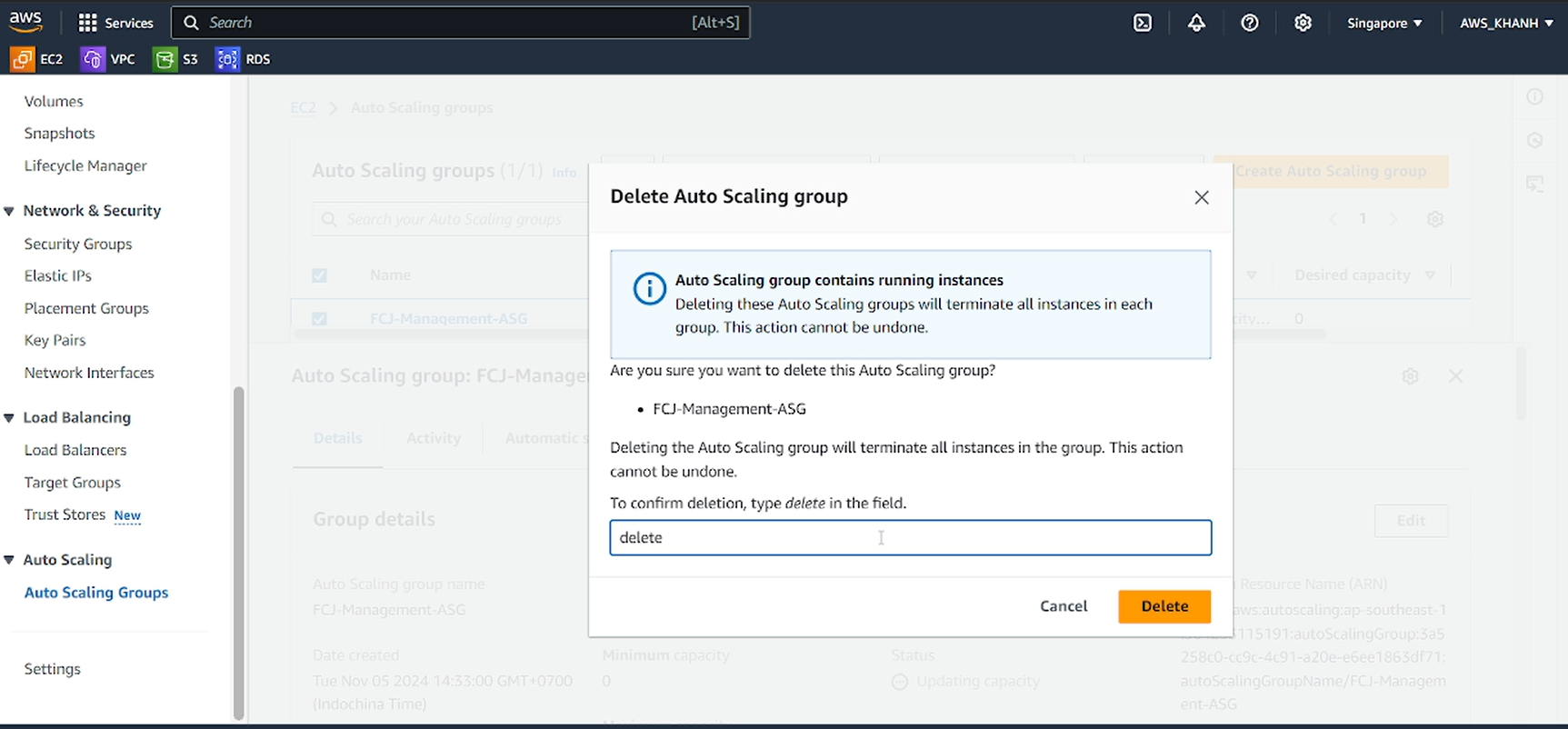The image size is (1568, 729).
Task: Open Key Pairs in sidebar
Action: tap(55, 340)
